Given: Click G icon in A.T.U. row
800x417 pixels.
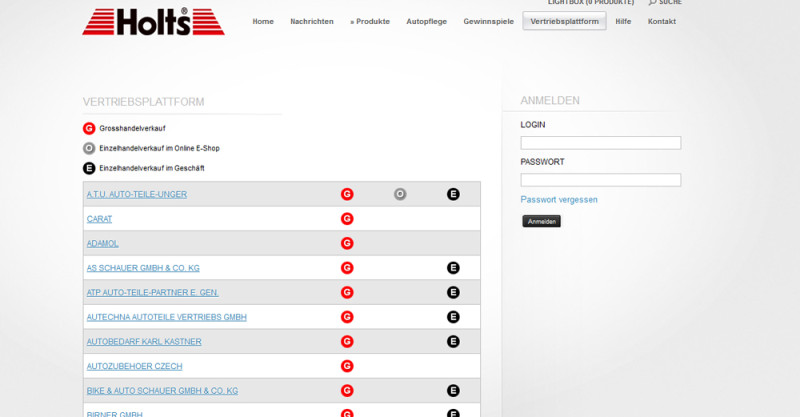Looking at the screenshot, I should coord(347,194).
